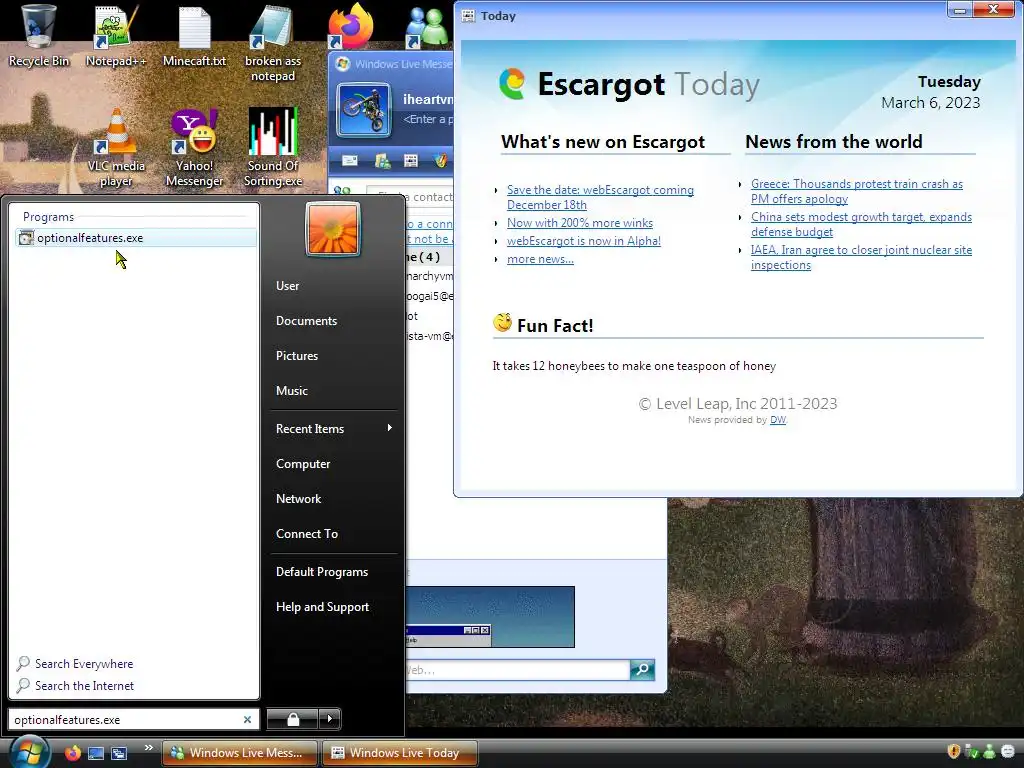Switch to Windows Live Messenger taskbar button
Image resolution: width=1024 pixels, height=768 pixels.
pyautogui.click(x=239, y=753)
